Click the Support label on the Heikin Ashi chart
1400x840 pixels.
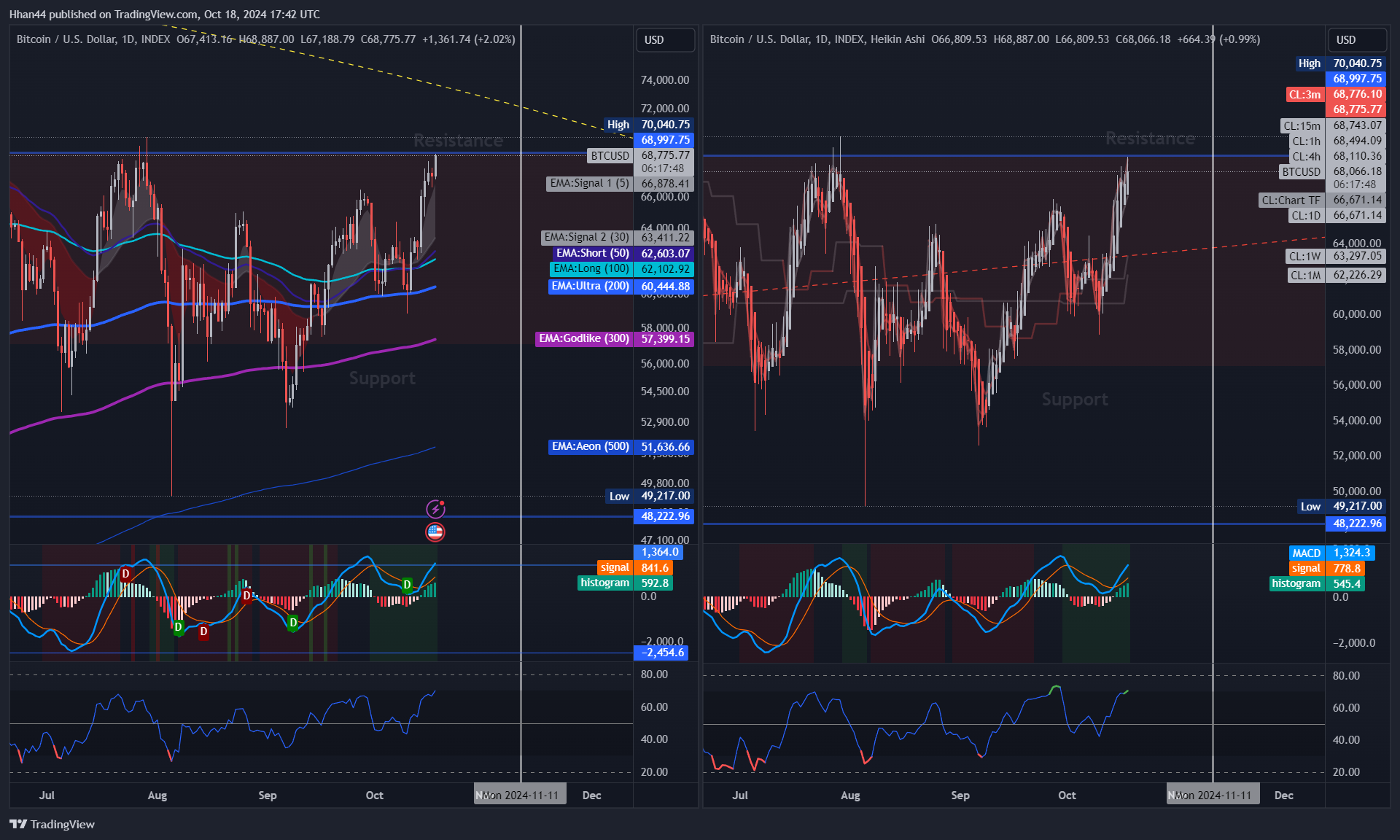1075,400
